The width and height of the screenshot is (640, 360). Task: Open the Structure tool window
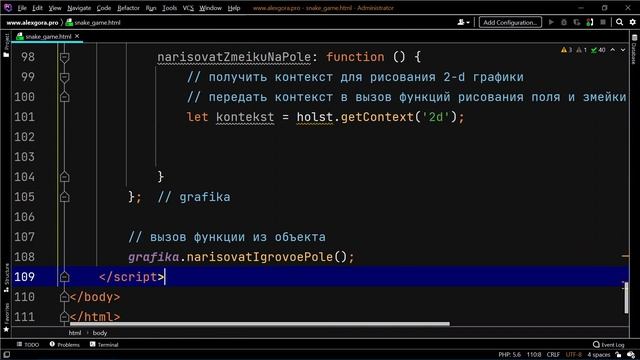pyautogui.click(x=6, y=278)
